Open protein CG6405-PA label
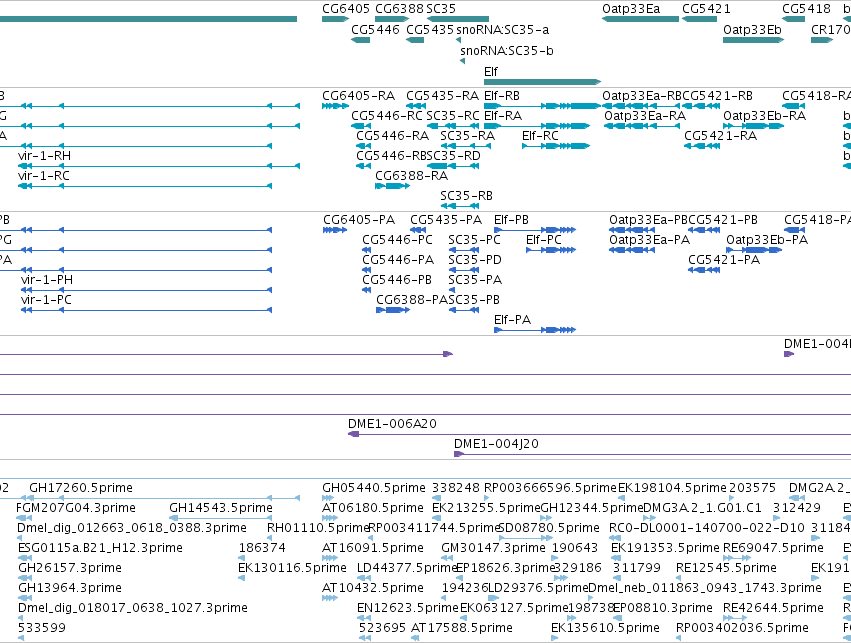This screenshot has height=643, width=851. 359,220
